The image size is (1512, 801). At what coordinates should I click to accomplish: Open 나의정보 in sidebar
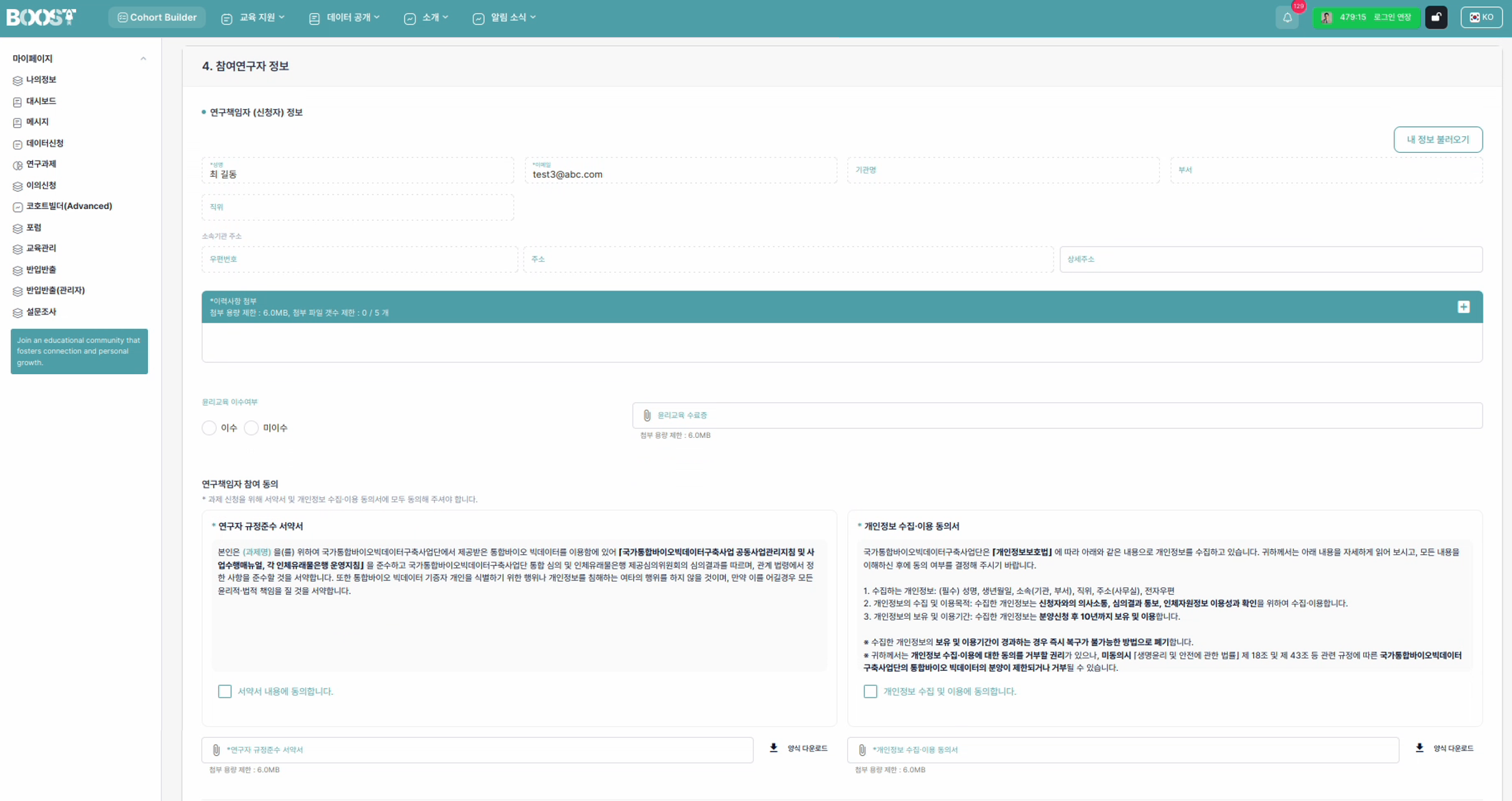41,80
